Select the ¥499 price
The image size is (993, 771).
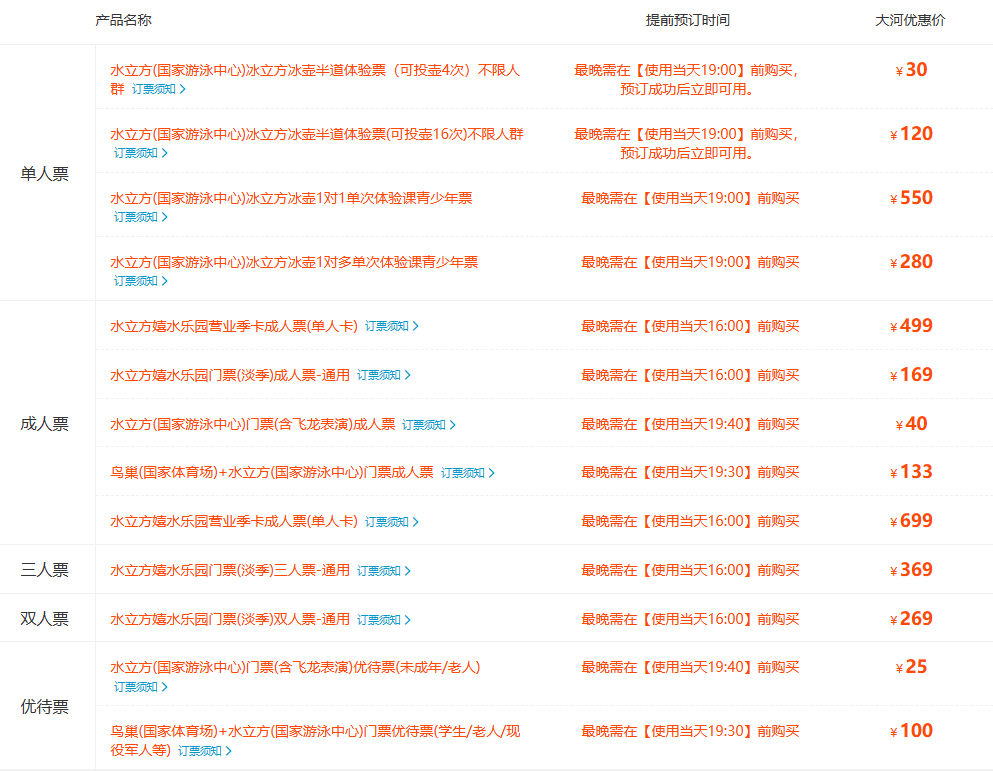pos(911,326)
